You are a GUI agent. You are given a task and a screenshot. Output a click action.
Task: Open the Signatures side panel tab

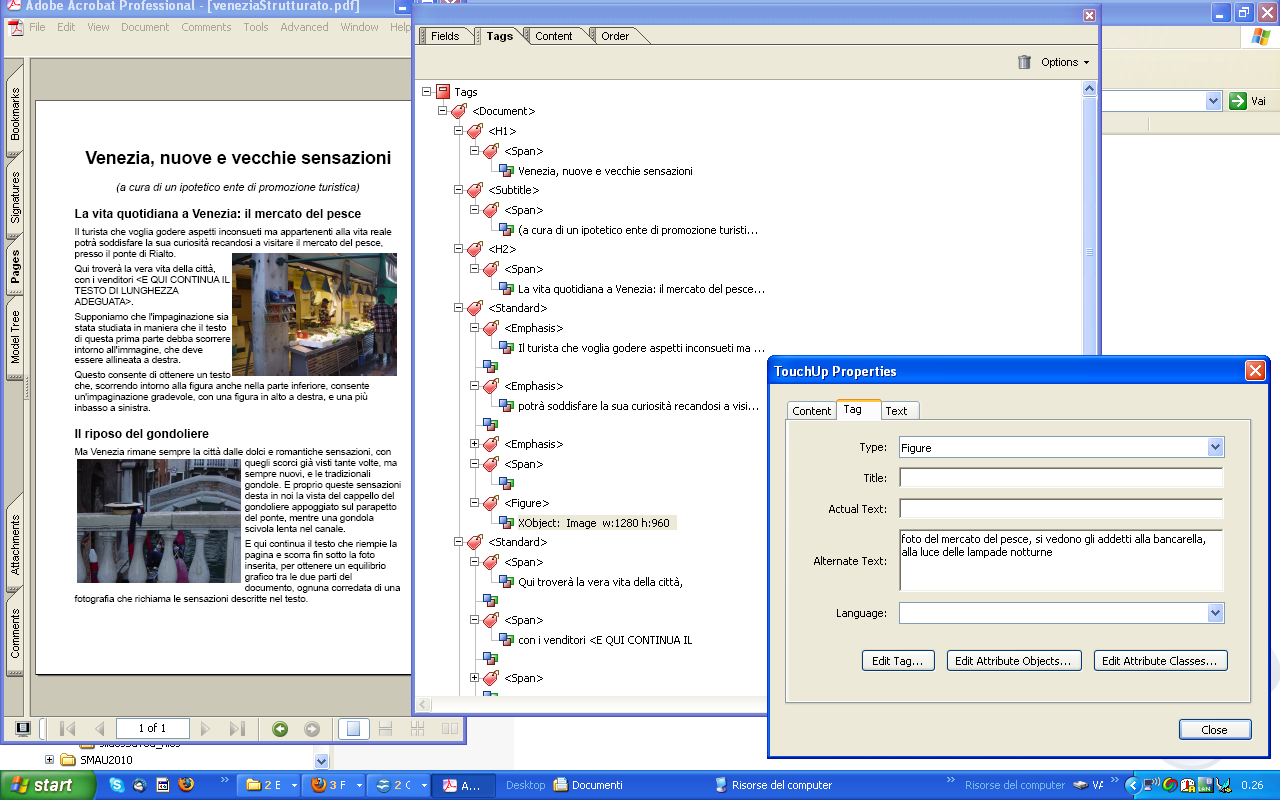[x=15, y=197]
